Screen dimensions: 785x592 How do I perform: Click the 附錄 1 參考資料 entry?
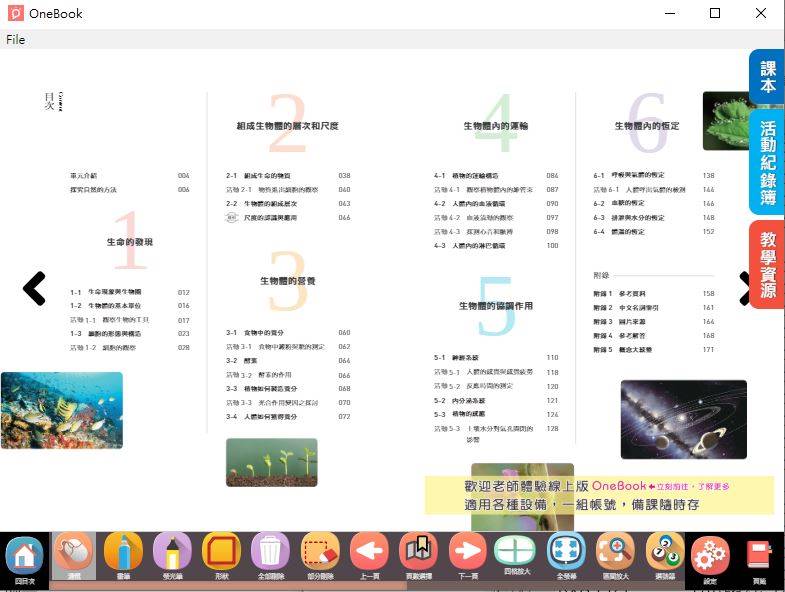coord(654,293)
